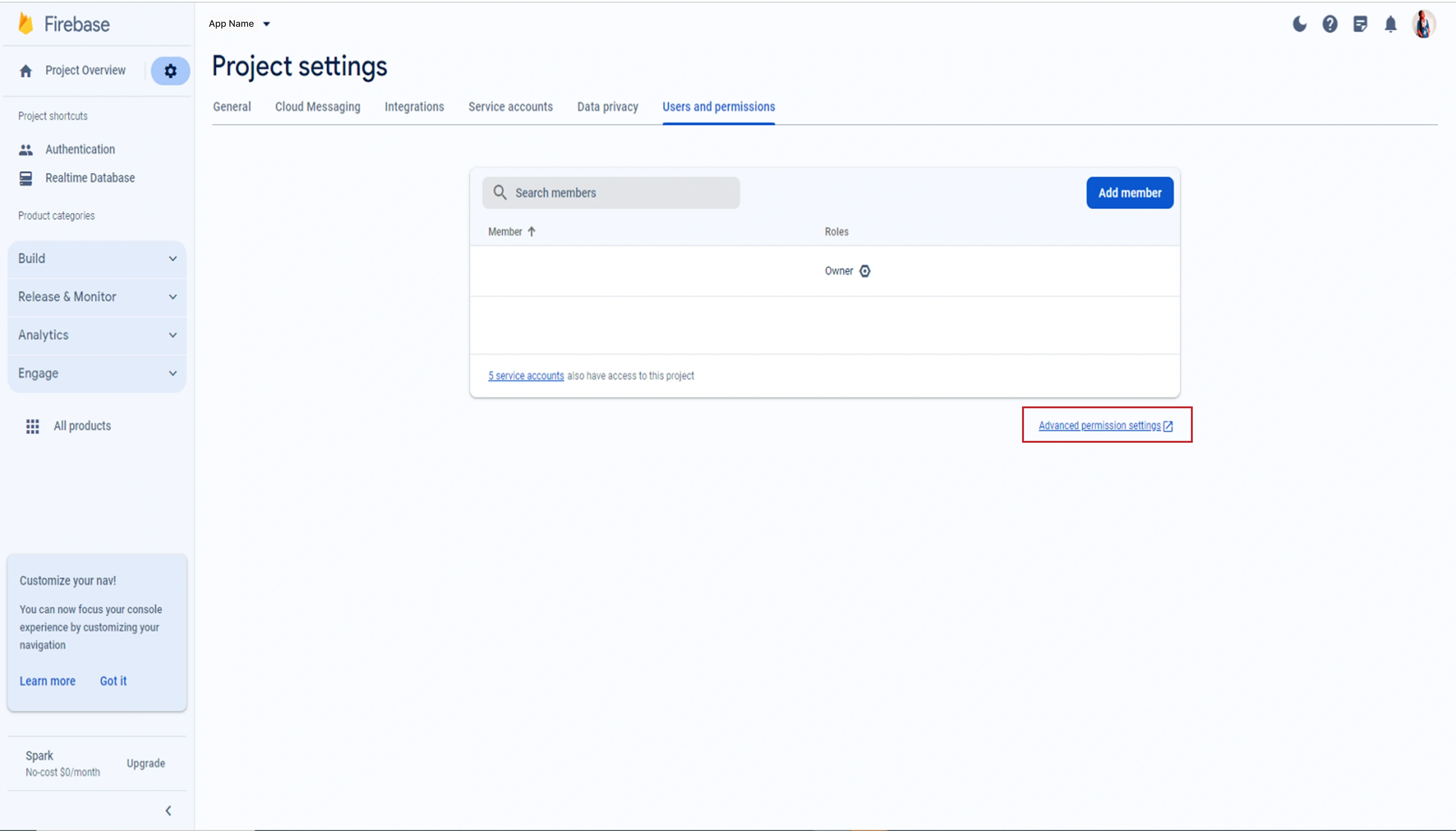Open the notifications bell
The width and height of the screenshot is (1456, 831).
point(1390,24)
